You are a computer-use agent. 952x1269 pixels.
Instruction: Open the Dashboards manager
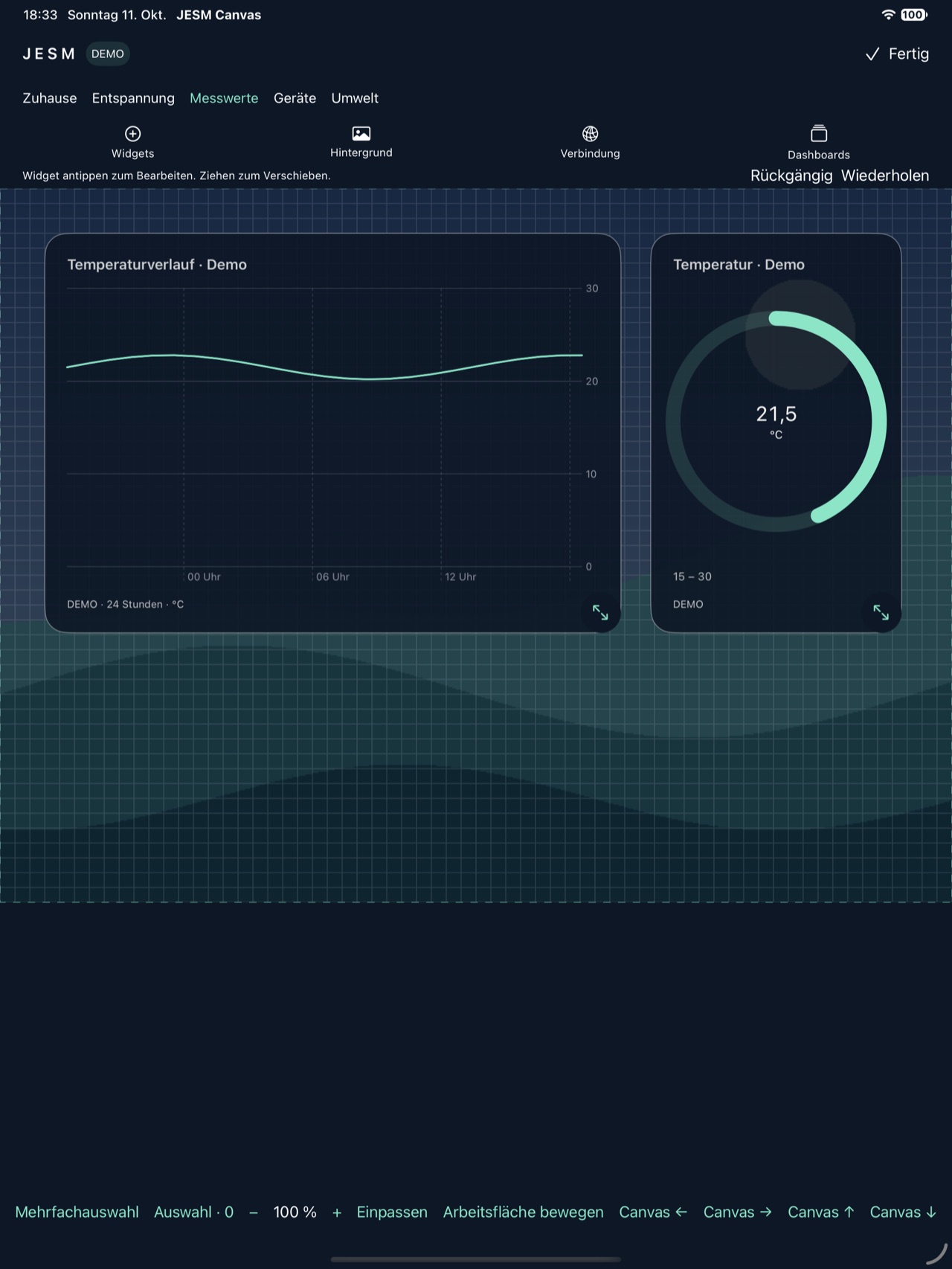(818, 143)
